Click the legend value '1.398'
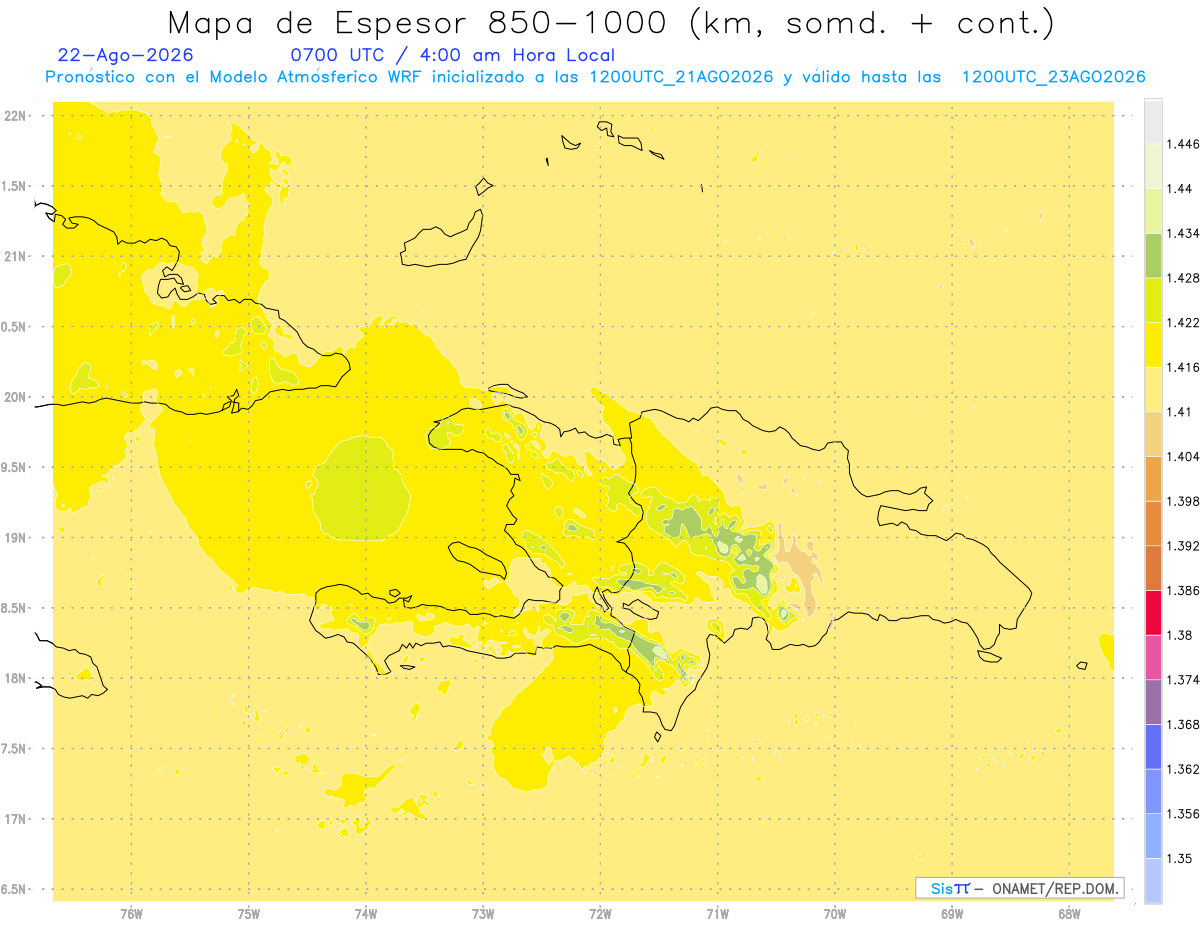1200x927 pixels. point(1183,501)
